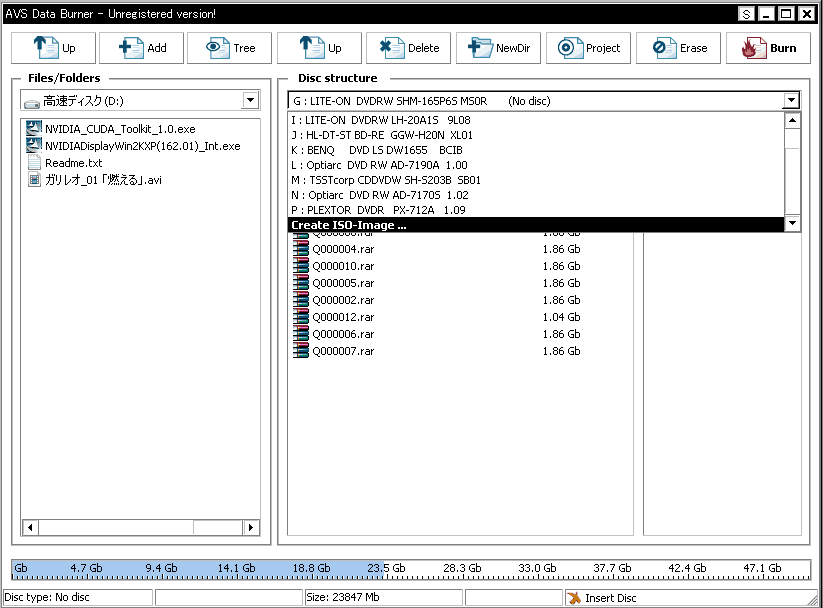The height and width of the screenshot is (608, 823).
Task: Click the Erase disc button
Action: click(678, 48)
